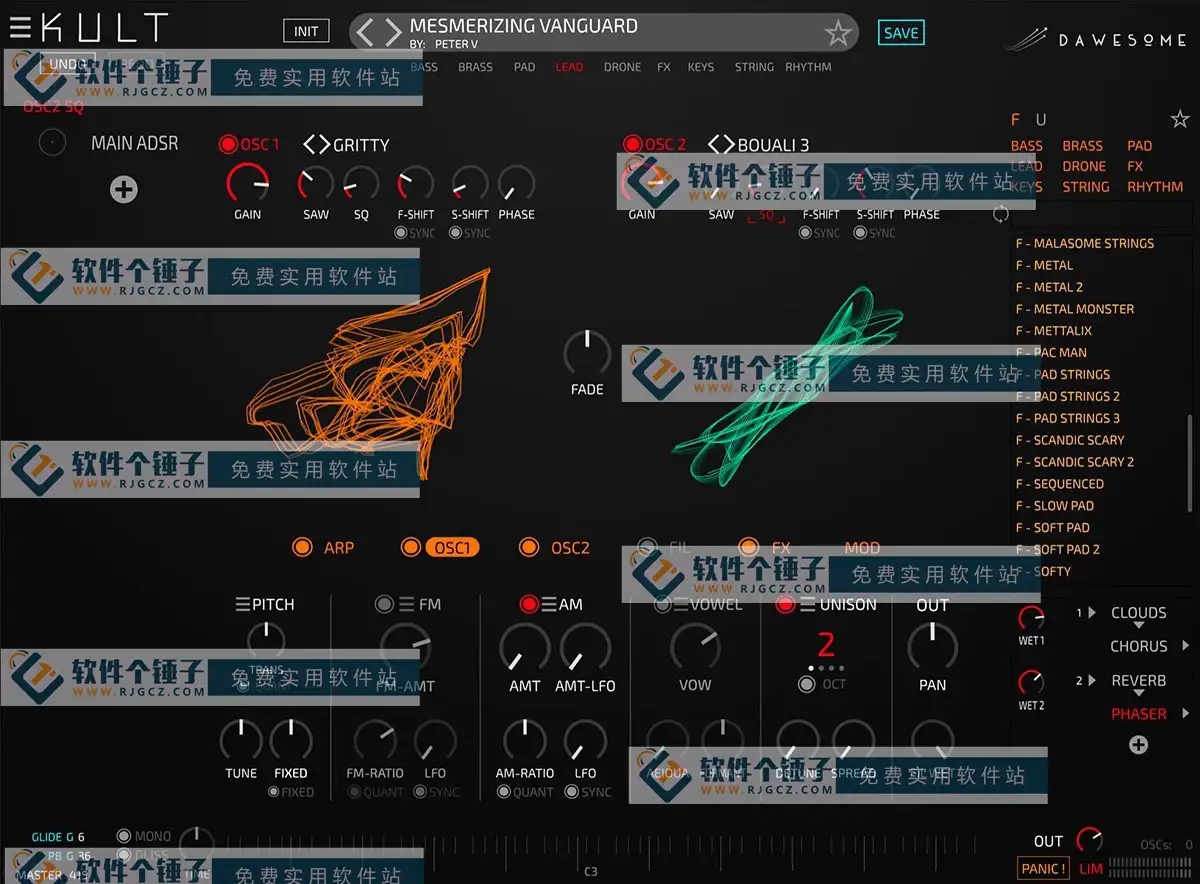Expand the CHORUS effect arrow
This screenshot has width=1200, height=884.
(1186, 646)
